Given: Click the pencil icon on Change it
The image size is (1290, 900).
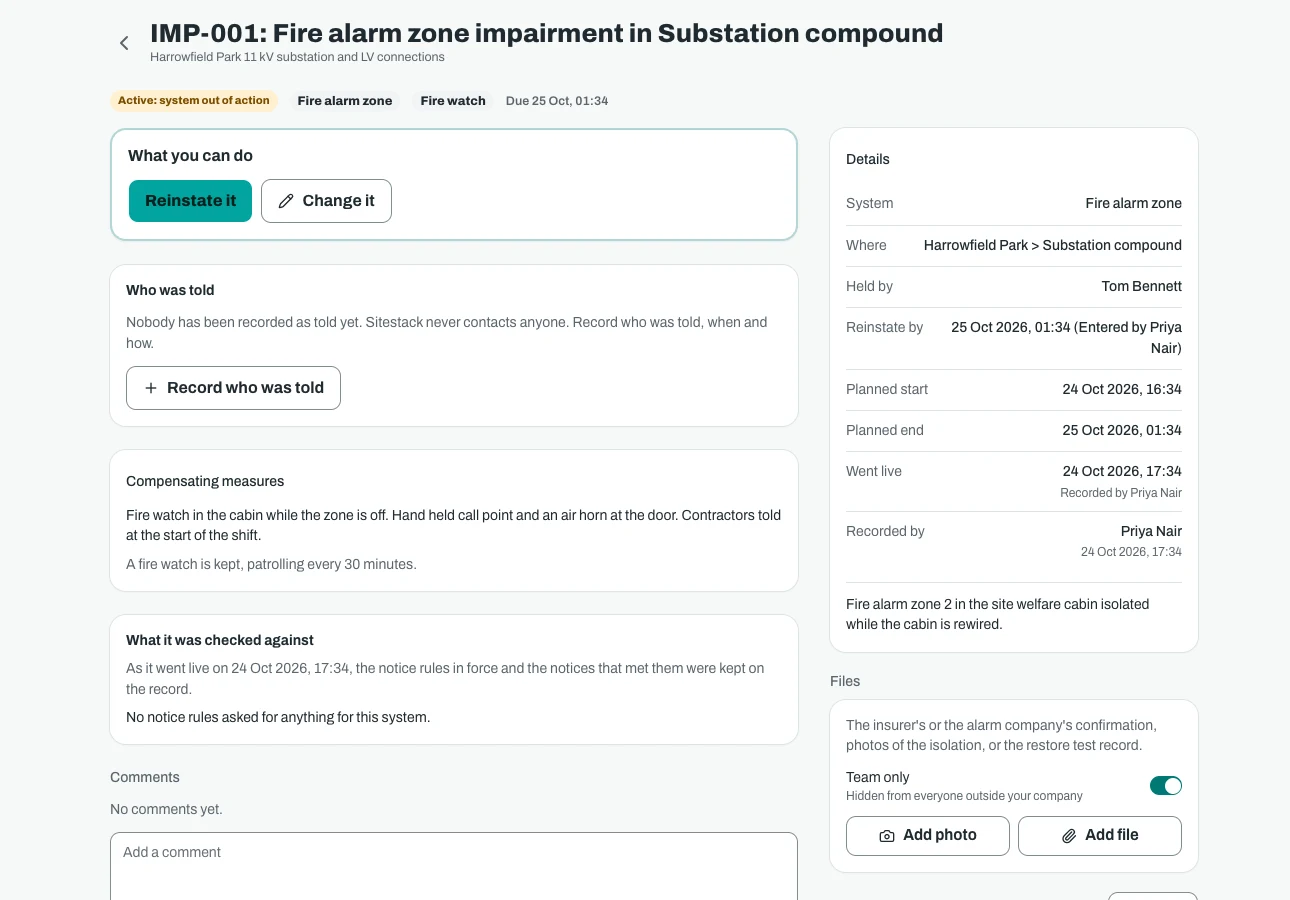Looking at the screenshot, I should (286, 201).
